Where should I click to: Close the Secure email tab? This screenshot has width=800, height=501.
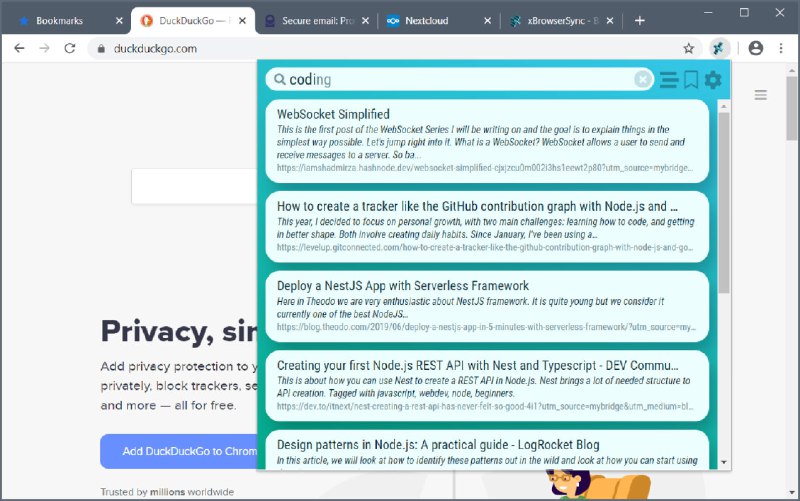pos(365,21)
